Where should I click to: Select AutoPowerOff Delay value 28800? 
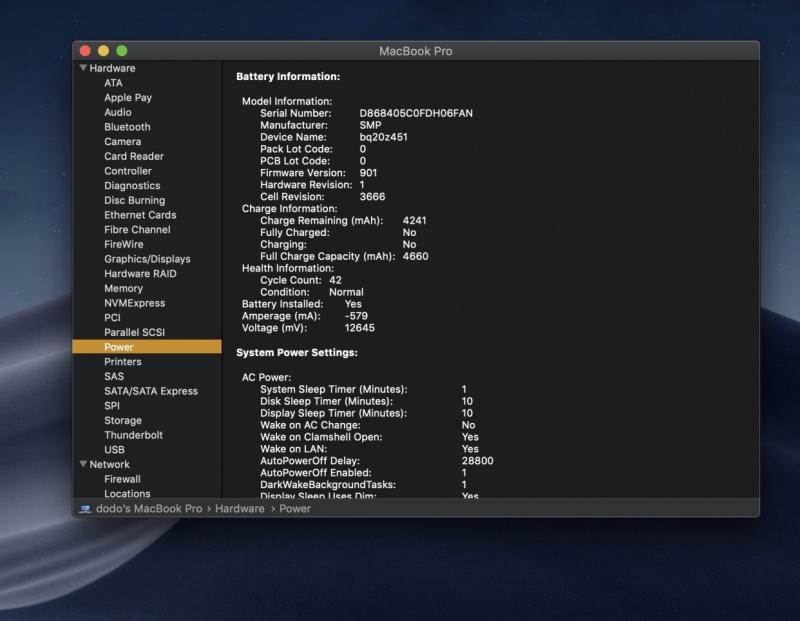click(x=477, y=461)
